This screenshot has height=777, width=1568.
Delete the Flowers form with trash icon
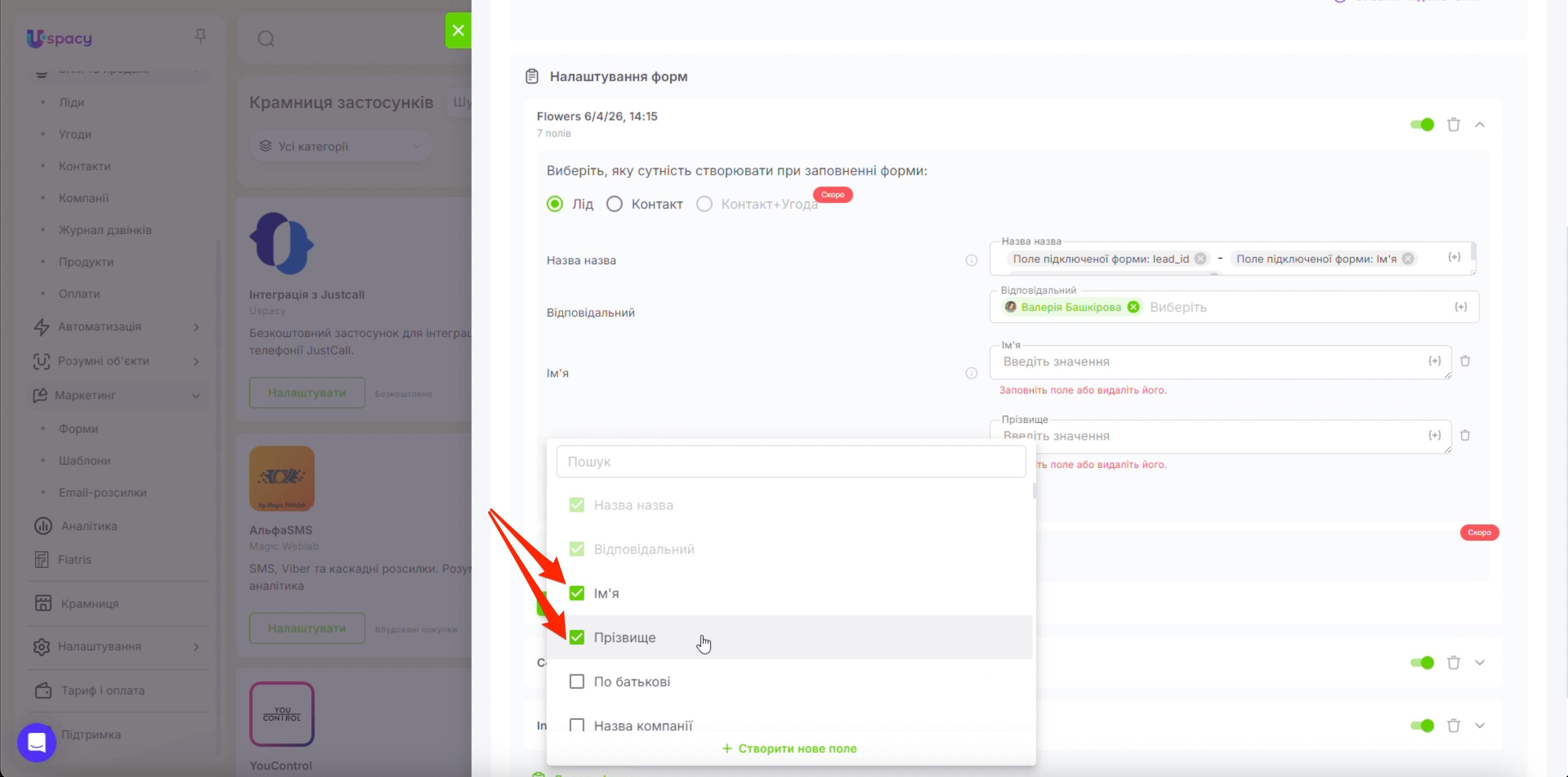tap(1454, 124)
